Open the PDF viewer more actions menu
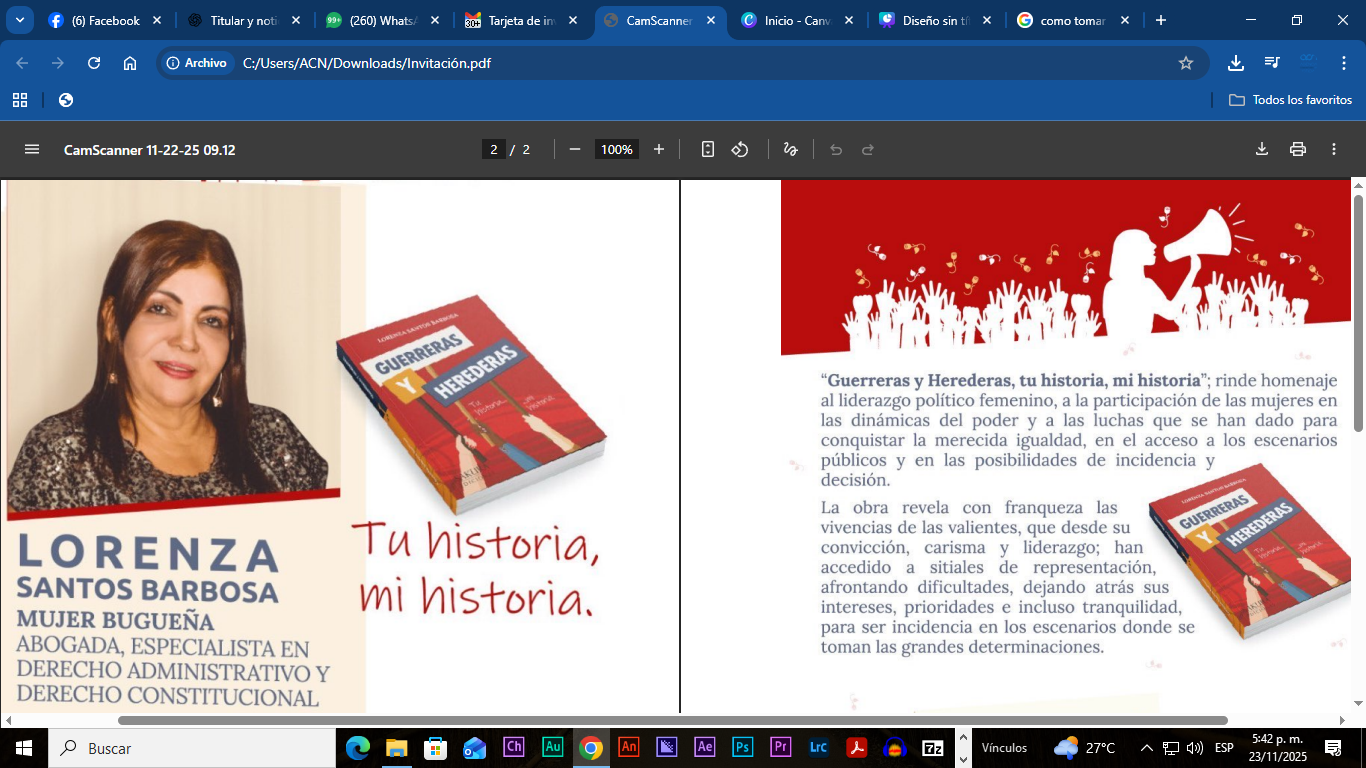The height and width of the screenshot is (768, 1366). (1334, 150)
